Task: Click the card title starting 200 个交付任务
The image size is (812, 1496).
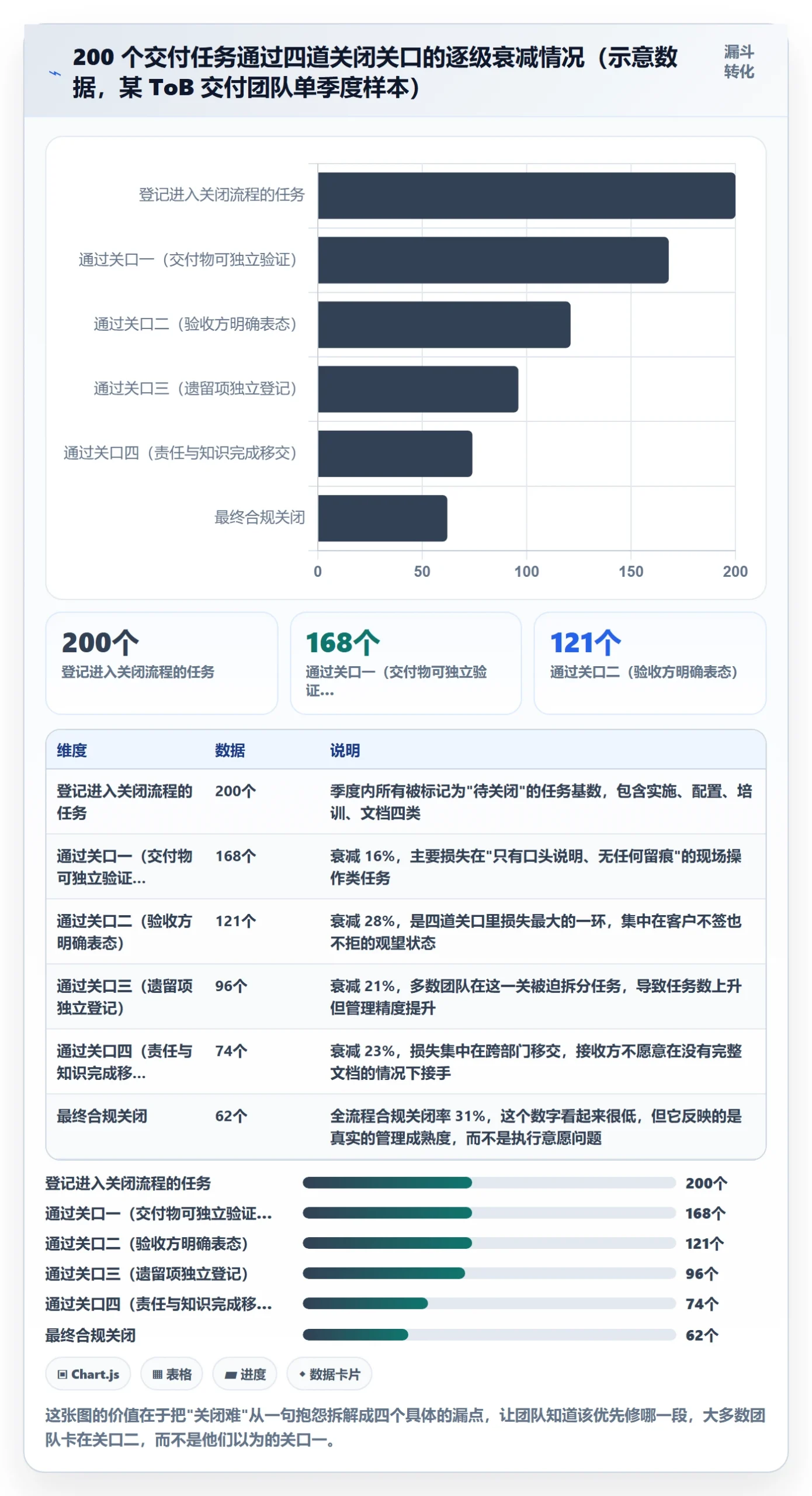Action: tap(375, 72)
